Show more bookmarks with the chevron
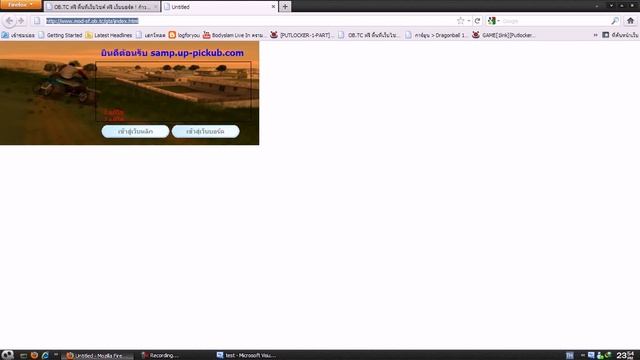The height and width of the screenshot is (360, 640). pos(595,36)
